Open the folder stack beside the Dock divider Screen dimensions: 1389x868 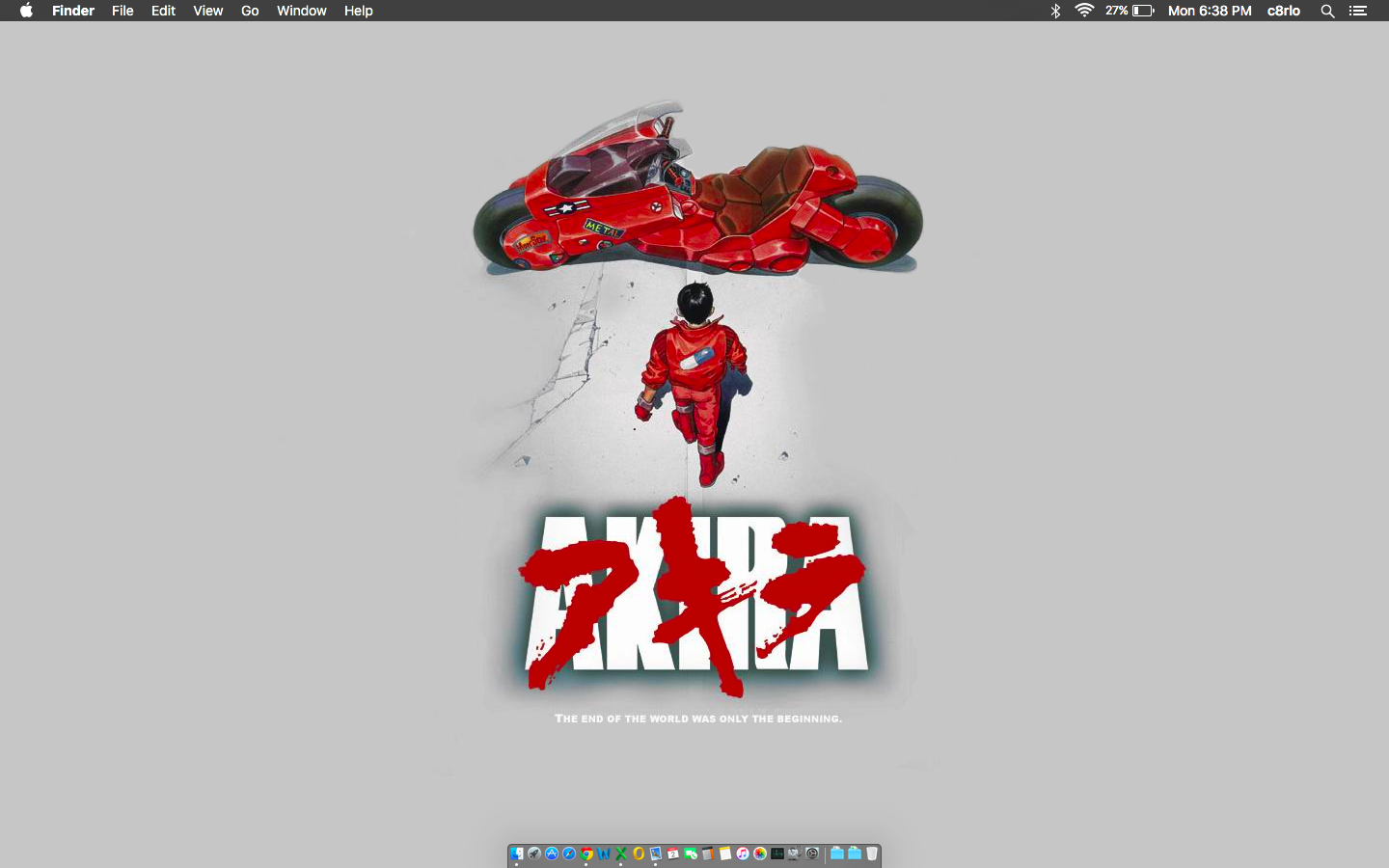coord(837,854)
